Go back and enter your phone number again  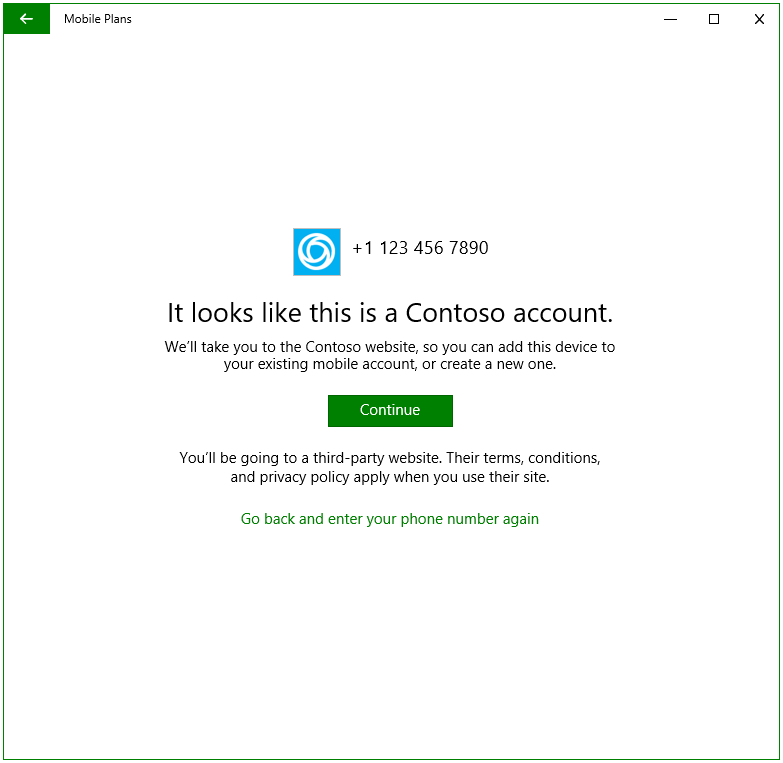coord(390,519)
